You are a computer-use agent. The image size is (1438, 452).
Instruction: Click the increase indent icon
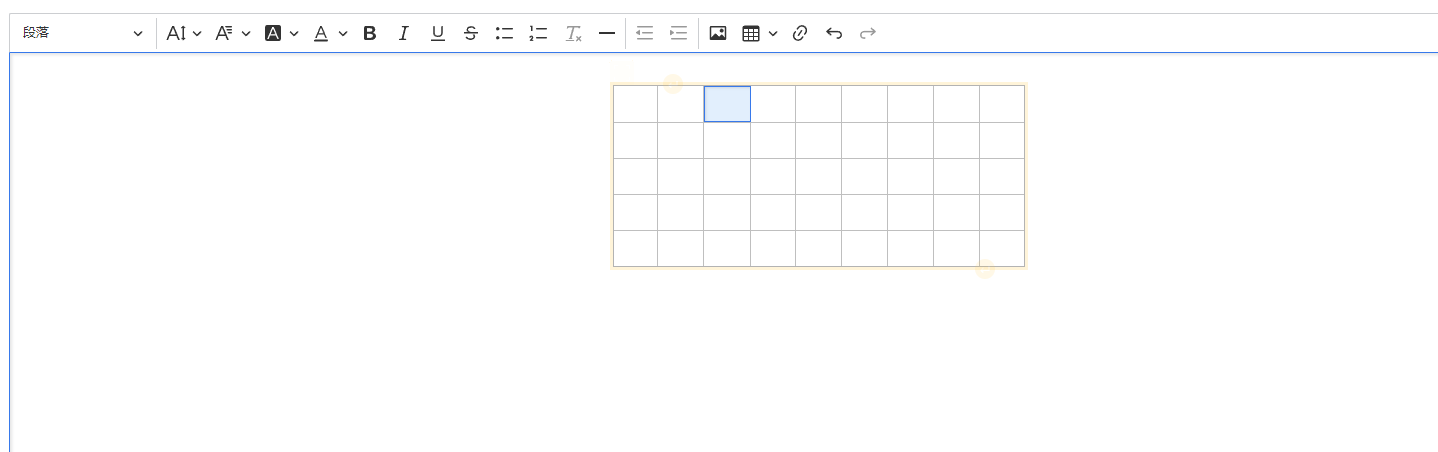click(x=679, y=33)
